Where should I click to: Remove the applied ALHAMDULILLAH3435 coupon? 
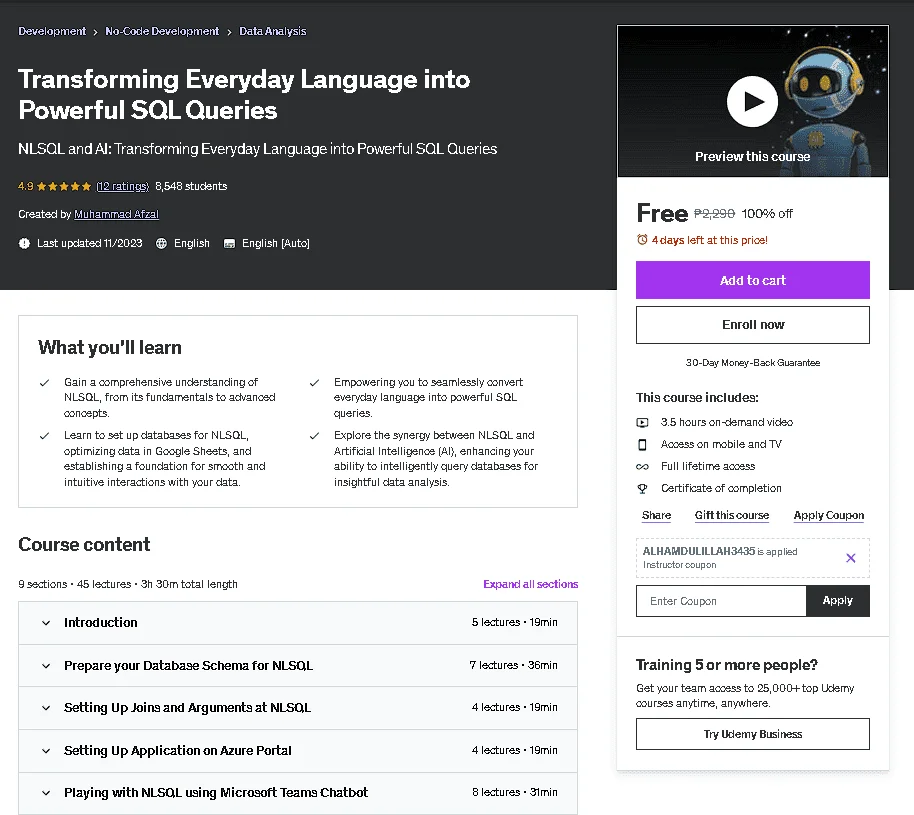(850, 558)
